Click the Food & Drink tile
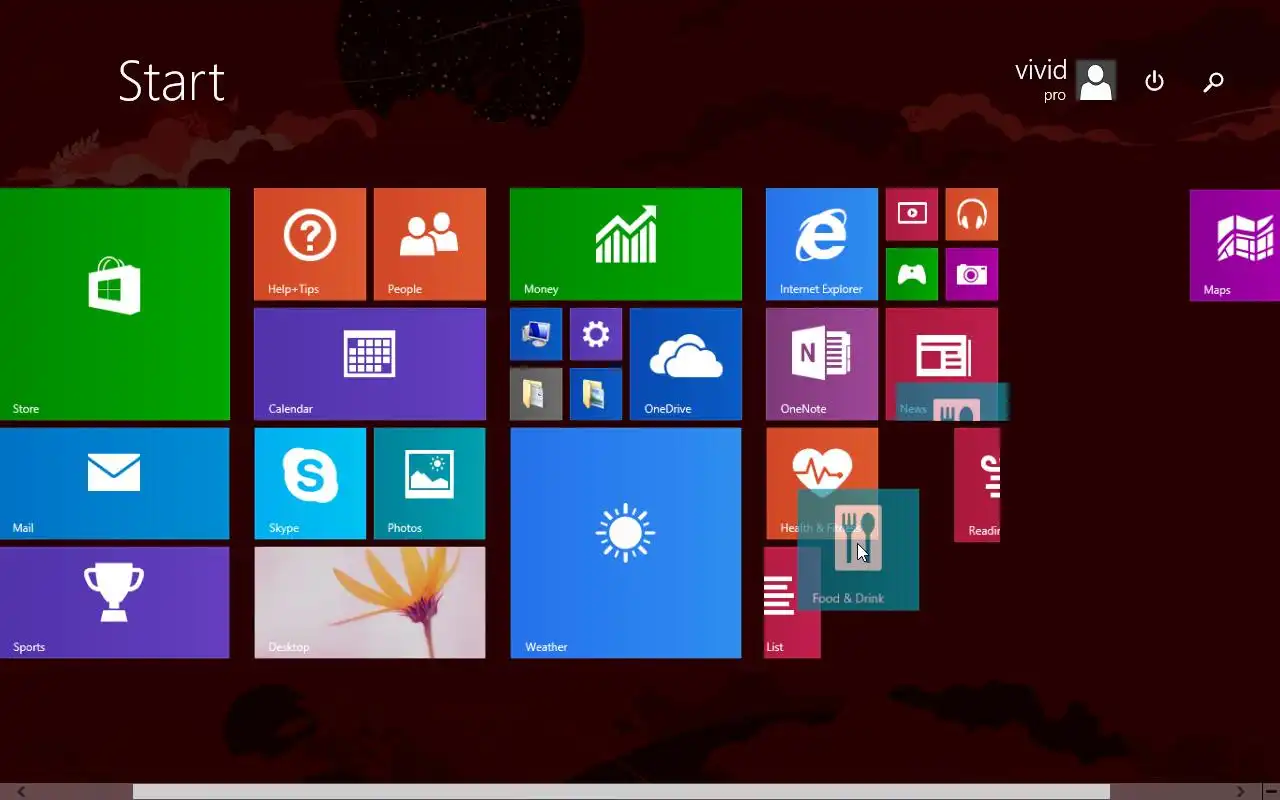The height and width of the screenshot is (800, 1280). 858,549
